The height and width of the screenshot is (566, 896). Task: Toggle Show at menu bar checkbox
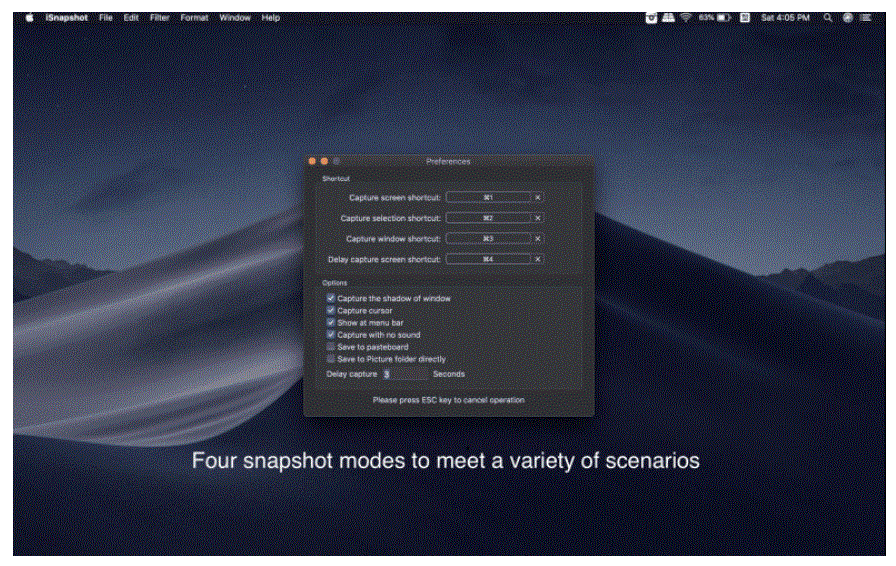331,322
